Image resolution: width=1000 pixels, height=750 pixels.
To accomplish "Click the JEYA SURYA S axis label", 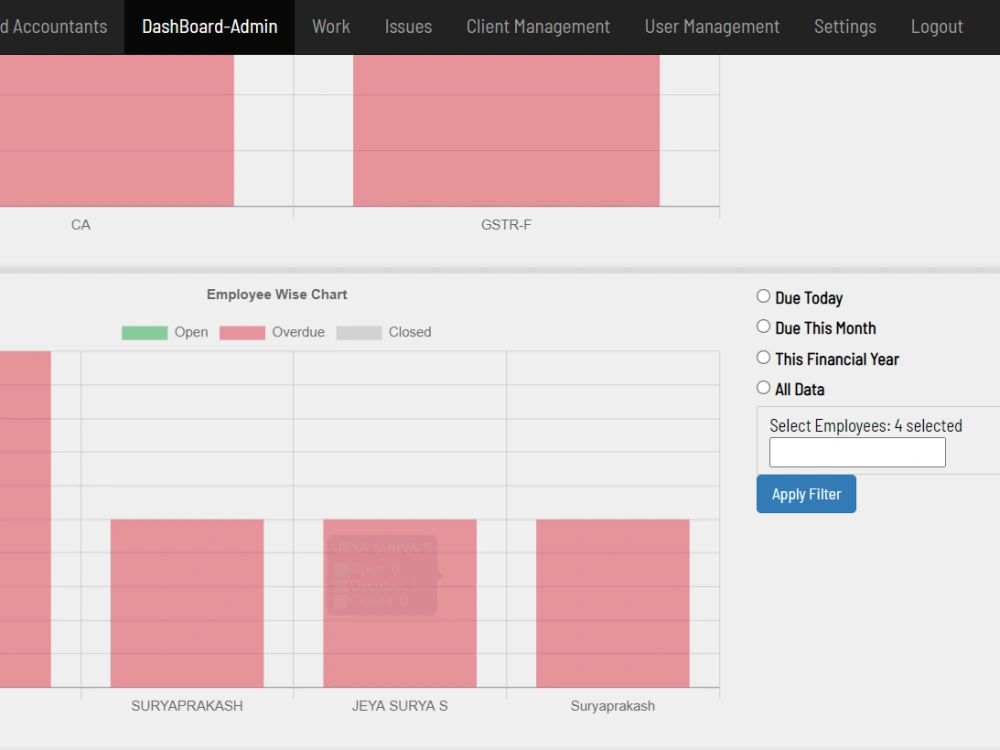I will coord(400,706).
